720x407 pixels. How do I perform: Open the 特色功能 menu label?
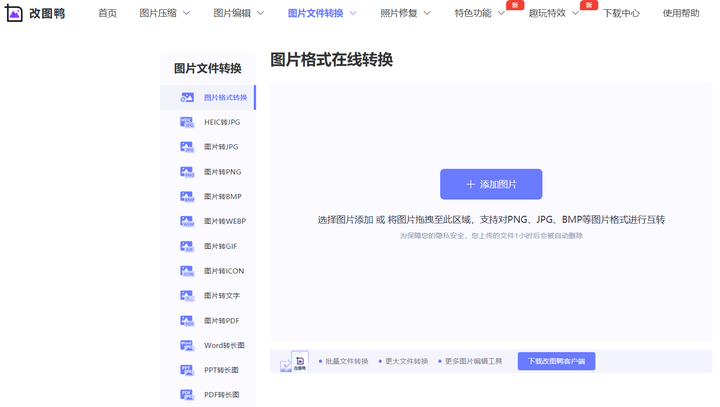(473, 13)
